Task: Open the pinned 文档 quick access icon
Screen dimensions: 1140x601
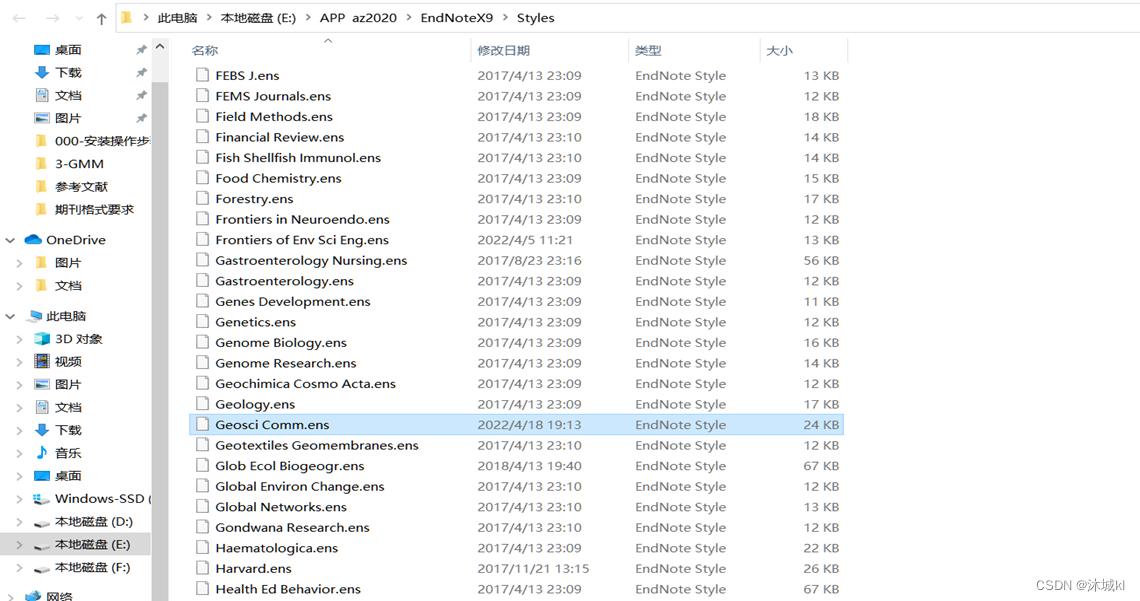Action: (42, 95)
